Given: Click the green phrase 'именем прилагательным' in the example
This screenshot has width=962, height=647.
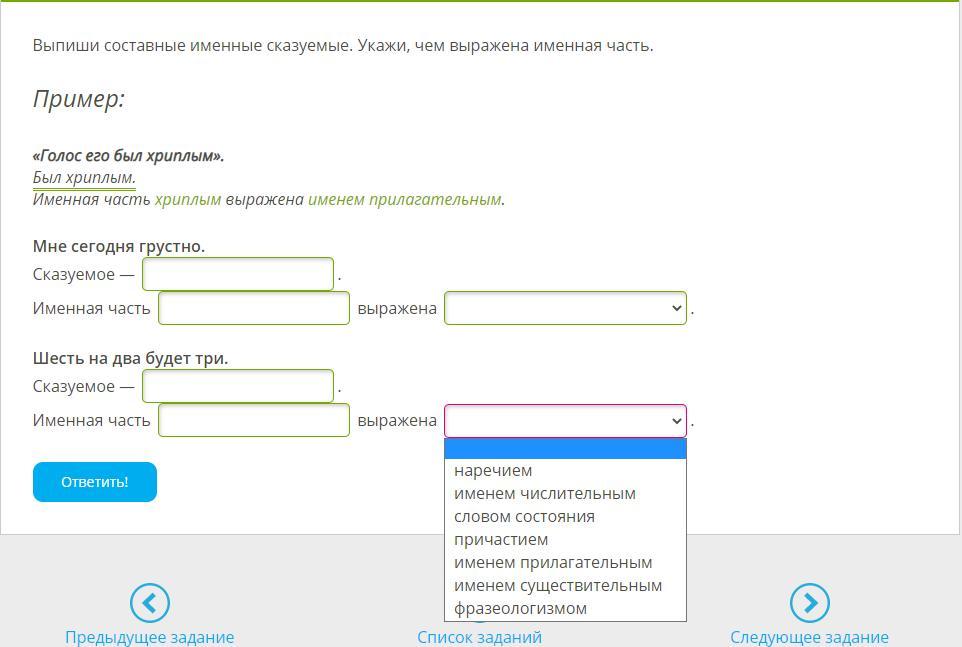Looking at the screenshot, I should click(x=404, y=200).
